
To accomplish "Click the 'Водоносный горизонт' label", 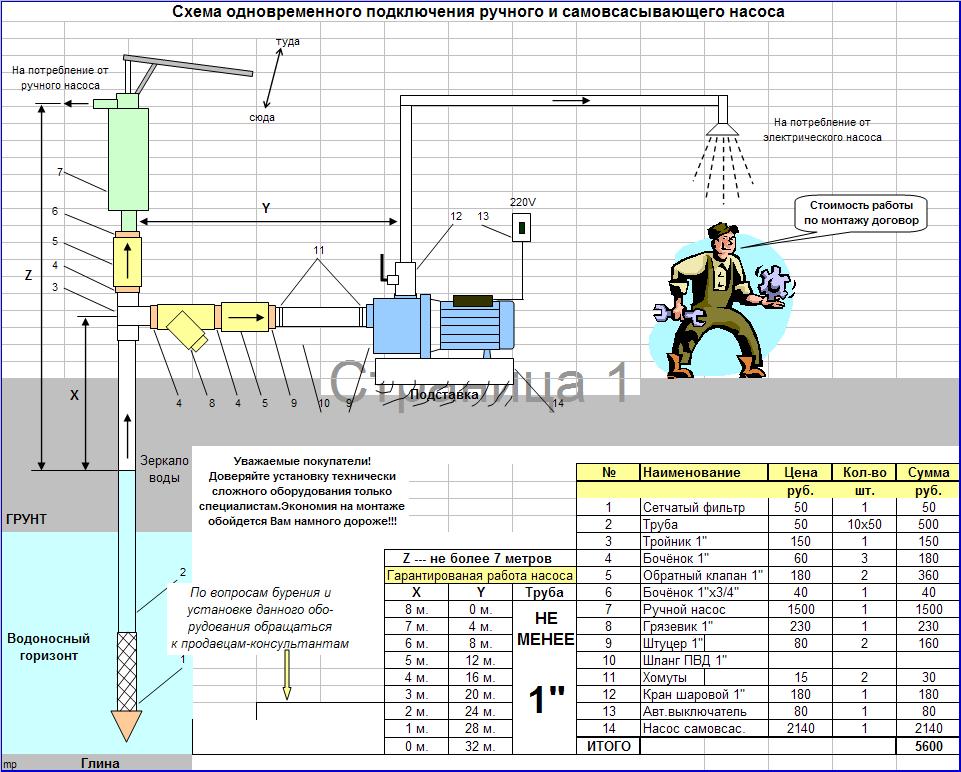I will [48, 647].
